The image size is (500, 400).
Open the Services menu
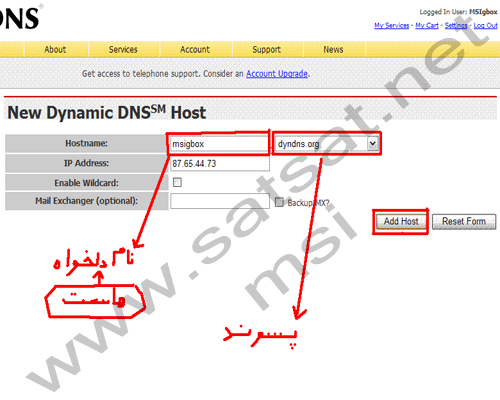[123, 49]
